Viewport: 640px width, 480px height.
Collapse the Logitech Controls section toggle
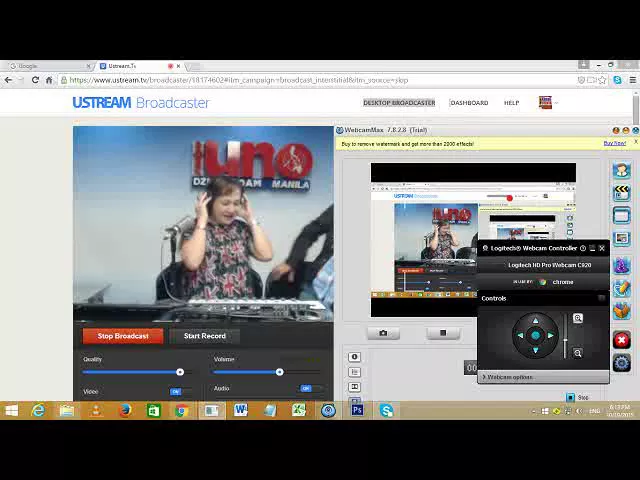click(x=602, y=298)
